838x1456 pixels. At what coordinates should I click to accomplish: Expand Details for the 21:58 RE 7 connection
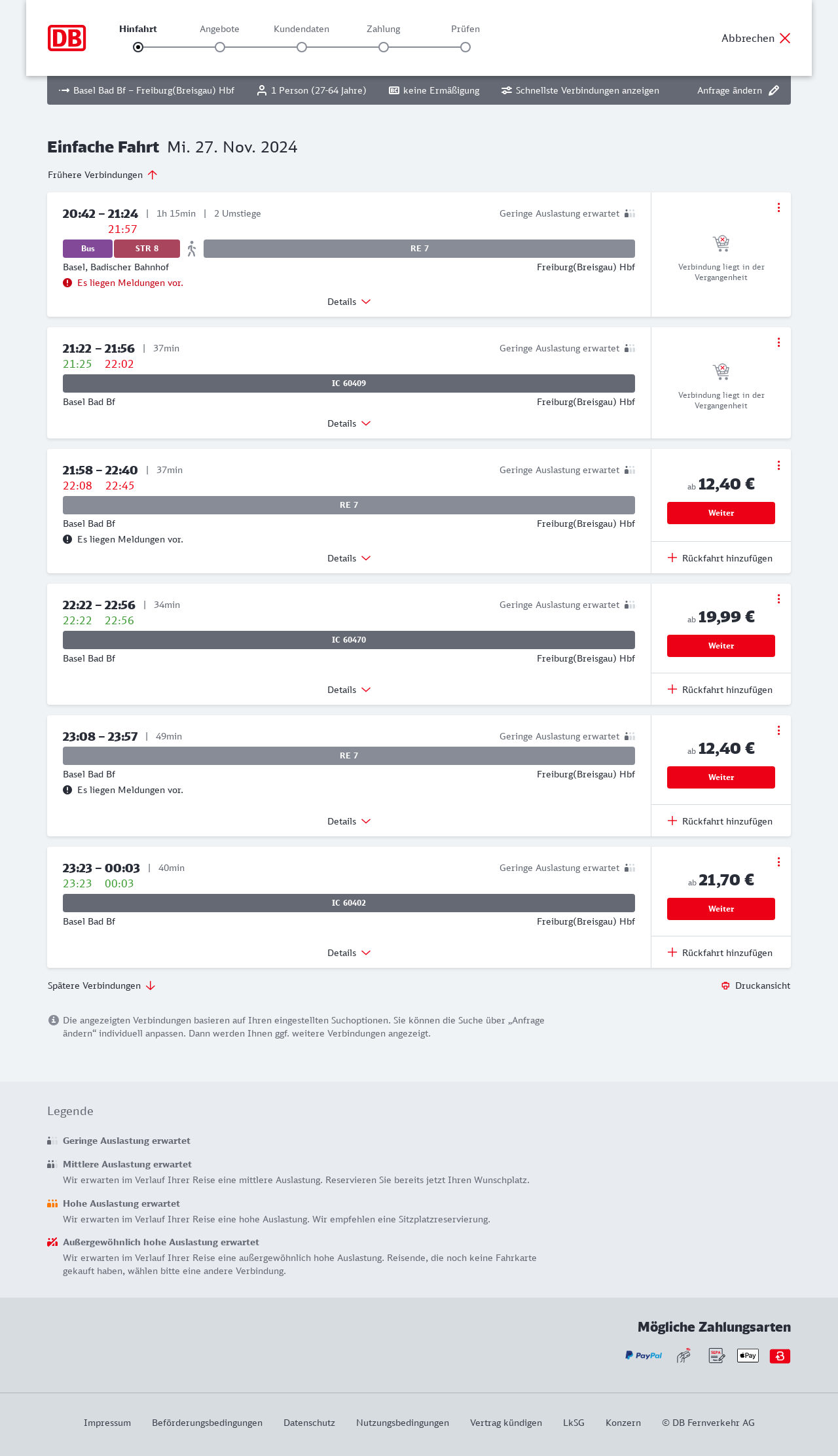pyautogui.click(x=349, y=558)
